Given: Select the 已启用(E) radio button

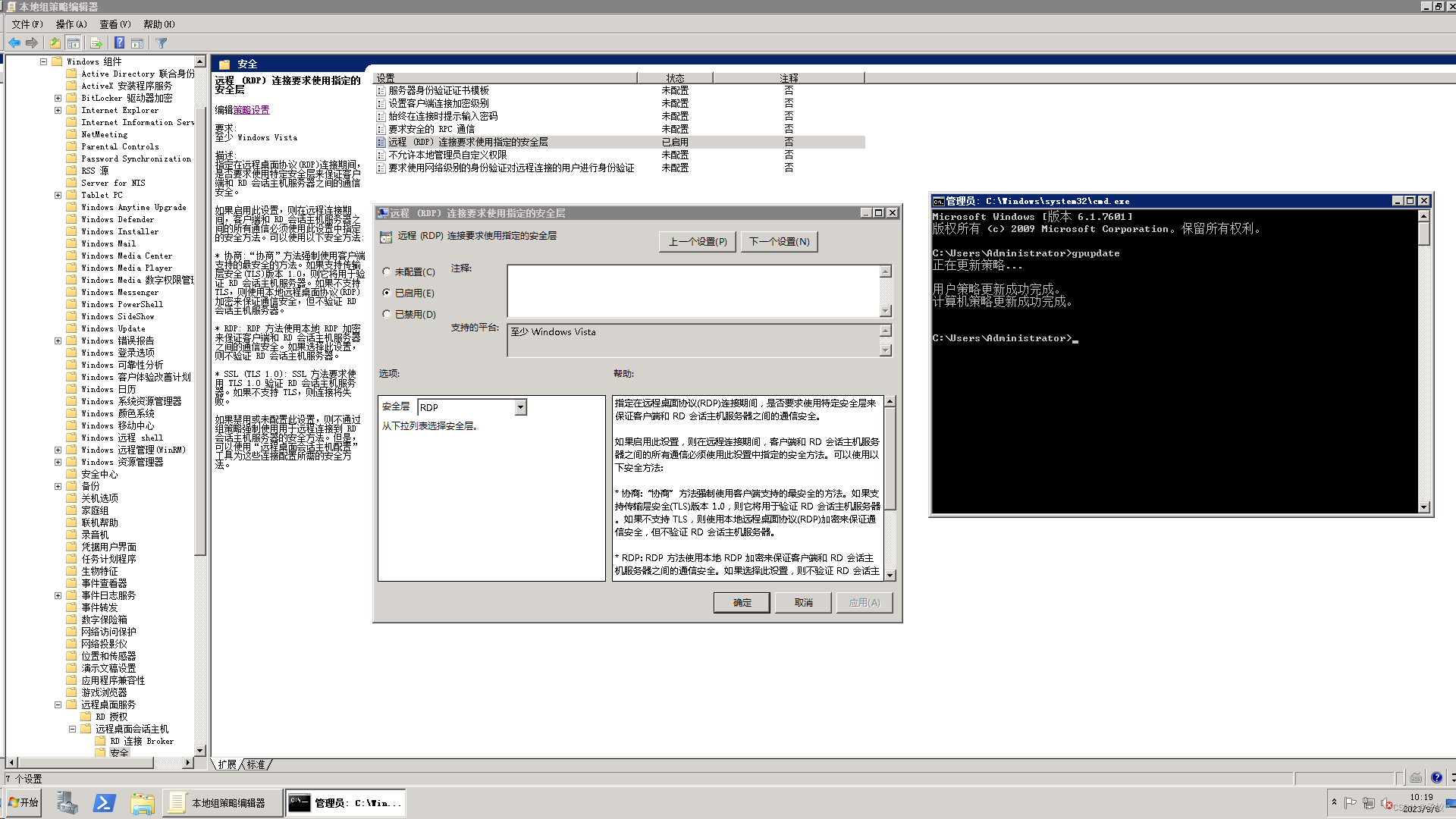Looking at the screenshot, I should 387,293.
